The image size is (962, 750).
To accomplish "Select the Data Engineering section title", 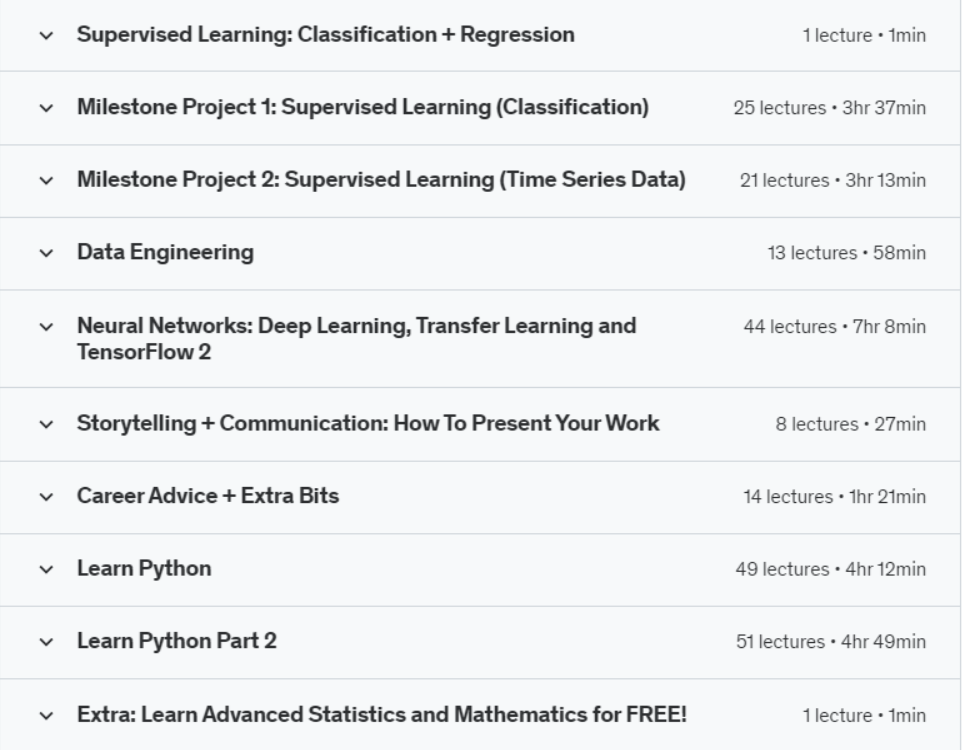I will pyautogui.click(x=165, y=254).
